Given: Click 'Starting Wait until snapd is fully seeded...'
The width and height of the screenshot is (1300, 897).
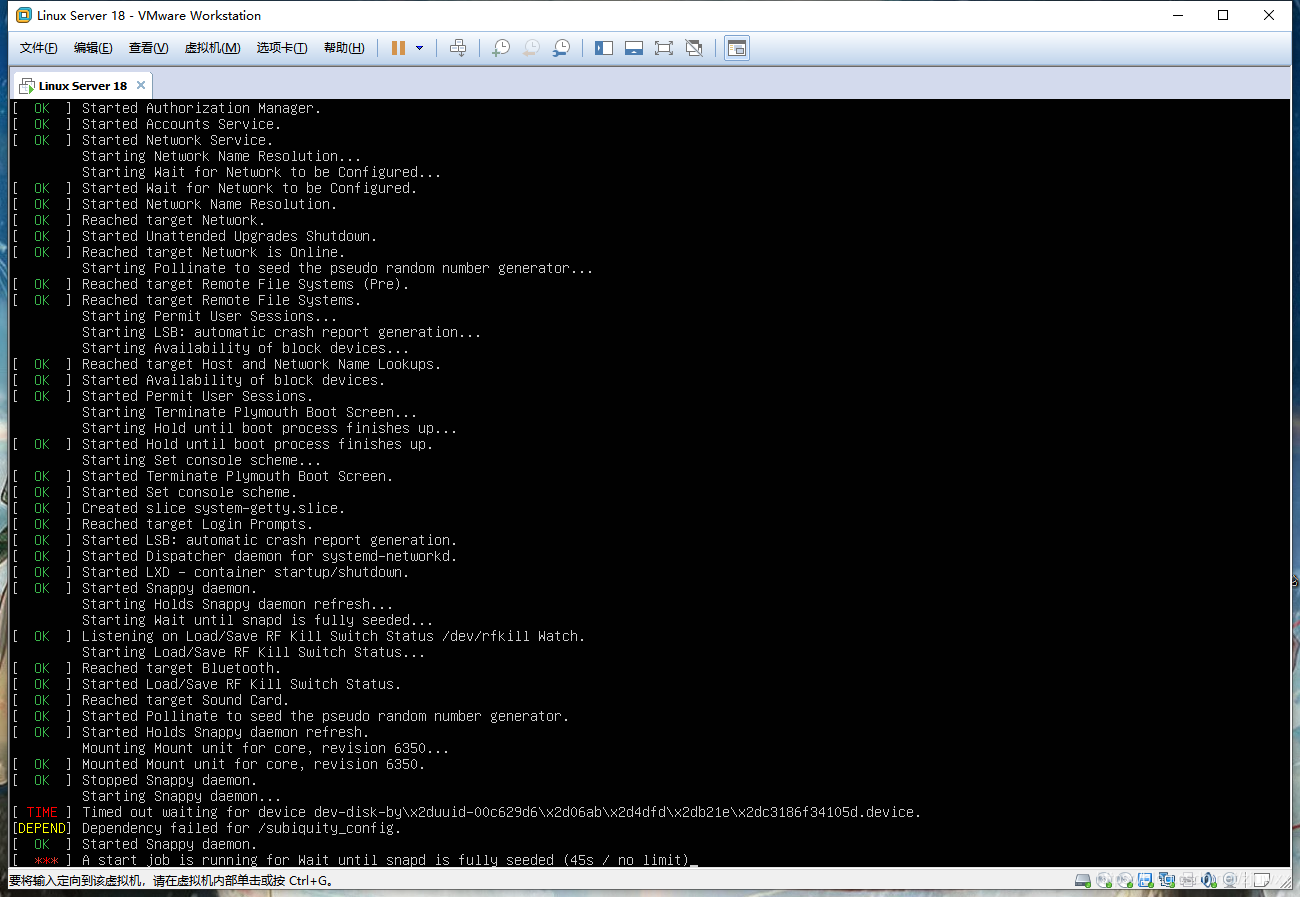Looking at the screenshot, I should [x=257, y=620].
